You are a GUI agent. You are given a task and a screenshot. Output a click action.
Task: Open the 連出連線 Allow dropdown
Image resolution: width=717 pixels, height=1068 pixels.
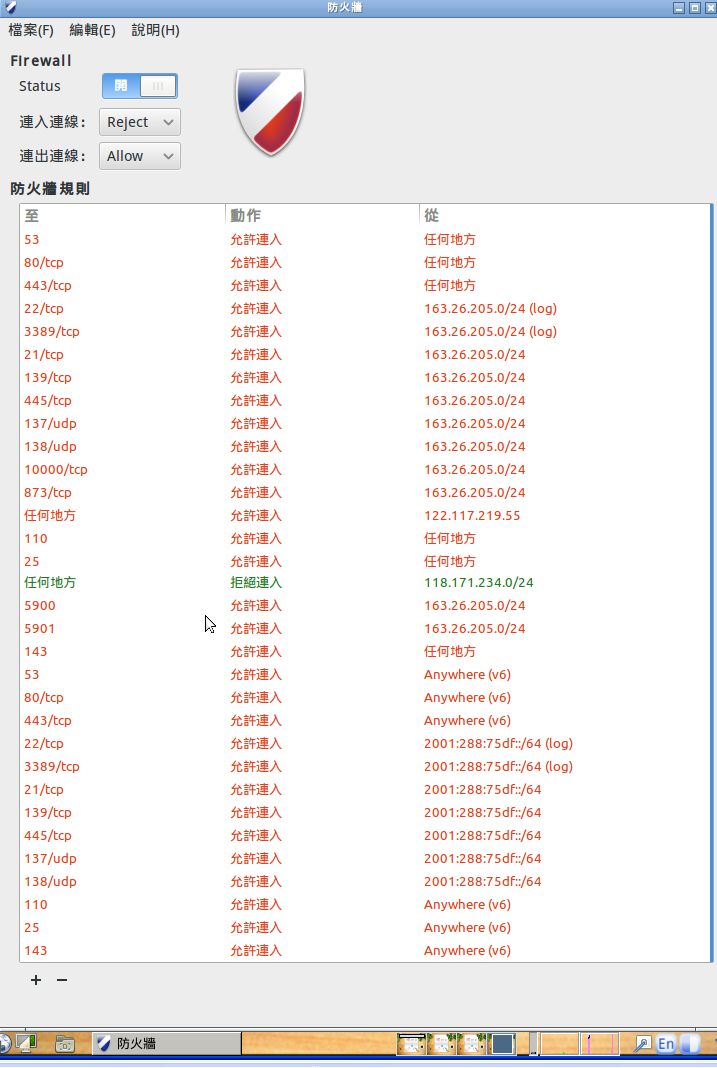[140, 156]
